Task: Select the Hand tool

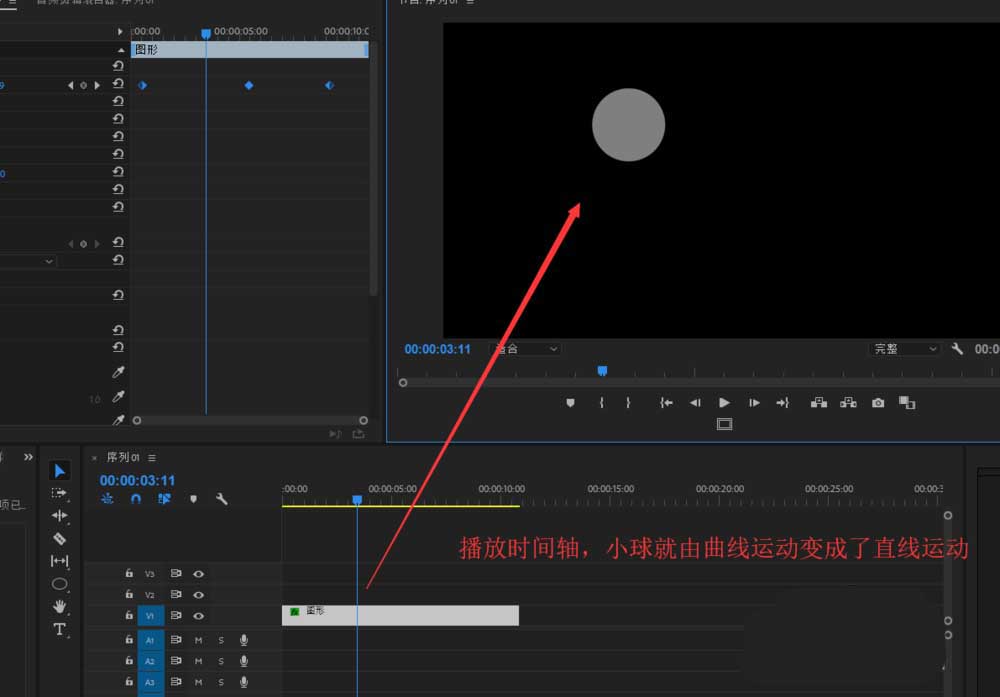Action: (60, 606)
